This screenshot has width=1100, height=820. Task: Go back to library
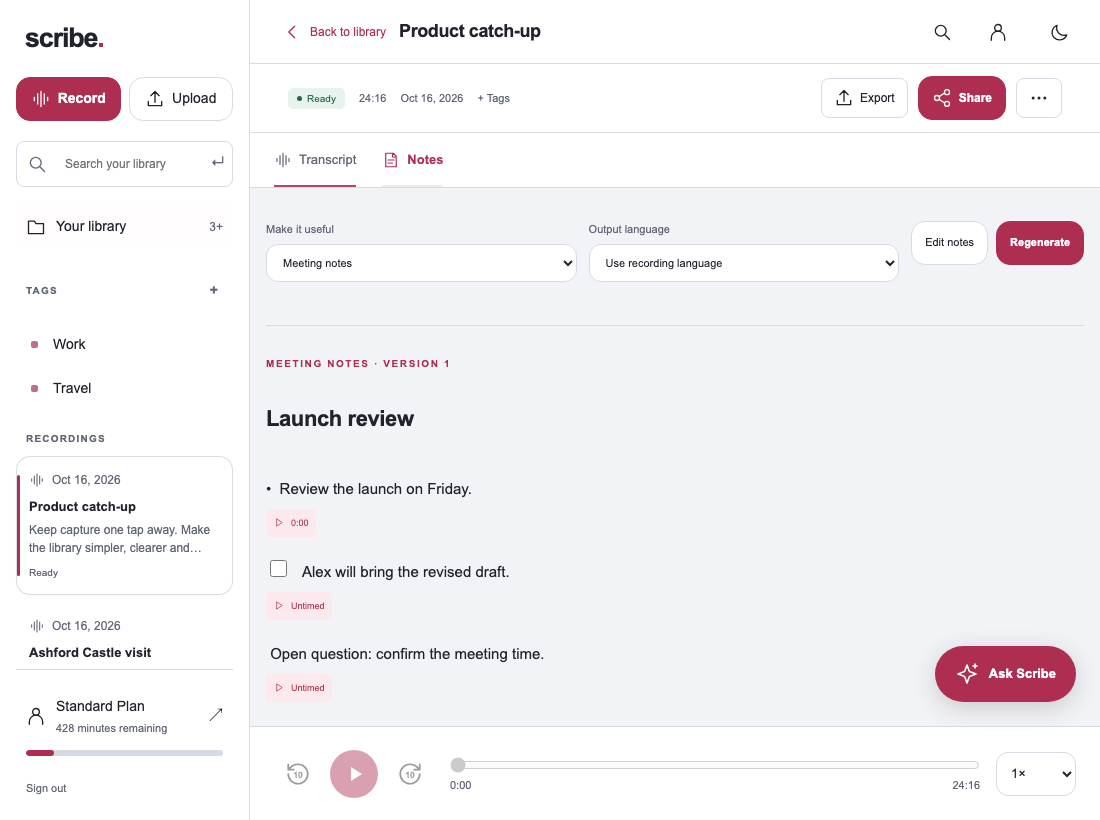click(x=337, y=32)
